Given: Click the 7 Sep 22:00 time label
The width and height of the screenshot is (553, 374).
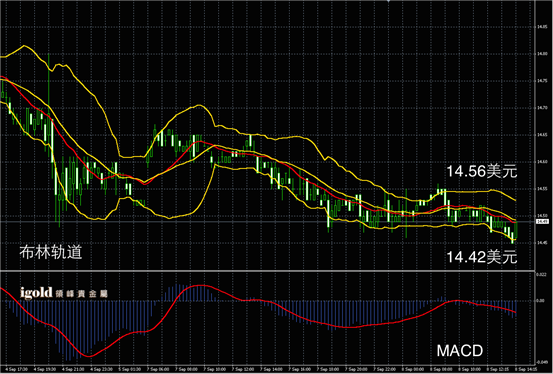Looking at the screenshot, I should pos(384,369).
